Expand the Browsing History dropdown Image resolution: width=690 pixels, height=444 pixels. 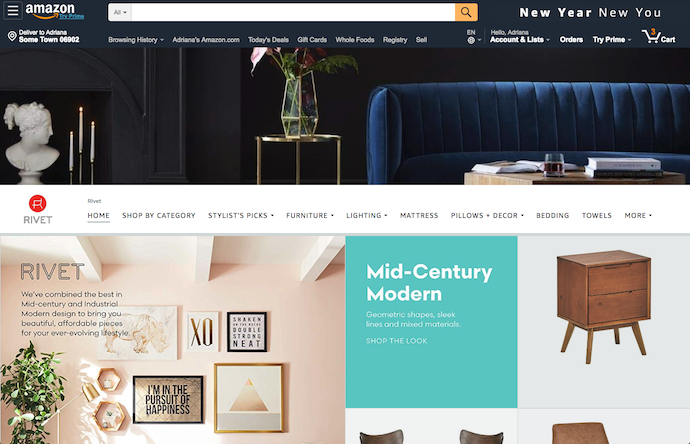(x=136, y=40)
